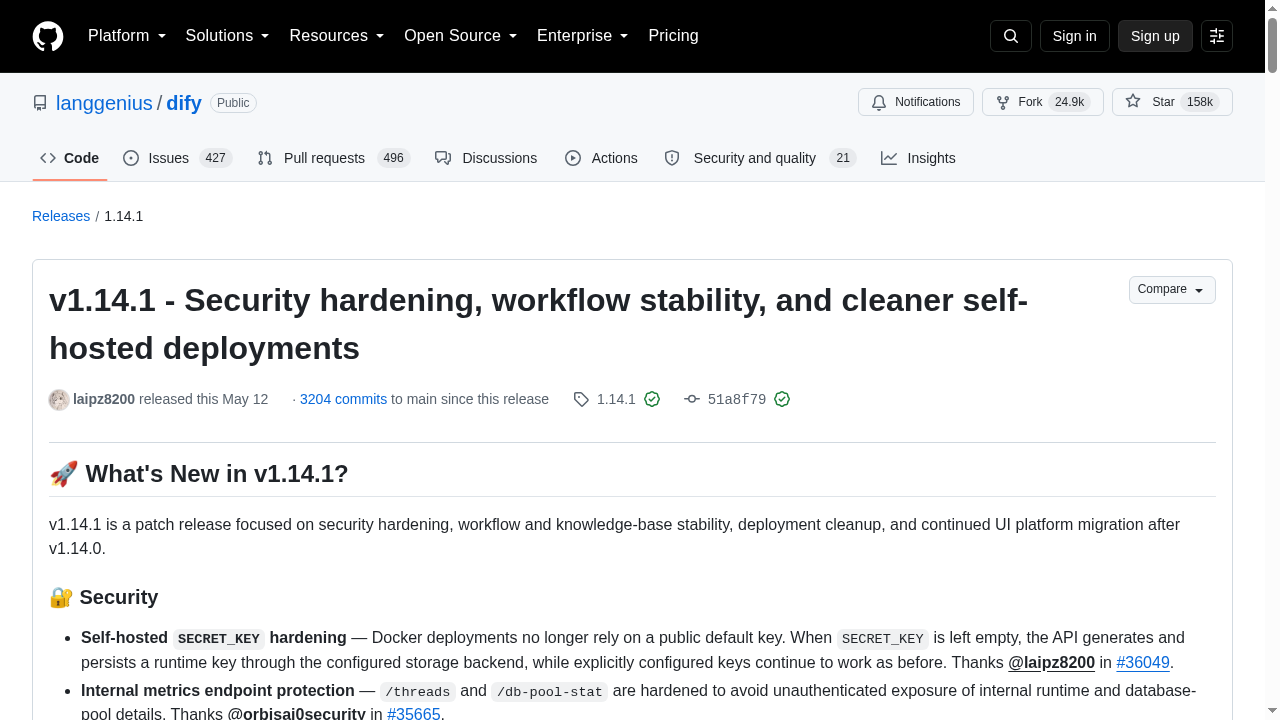View the 3204 commits link
This screenshot has width=1280, height=720.
343,399
